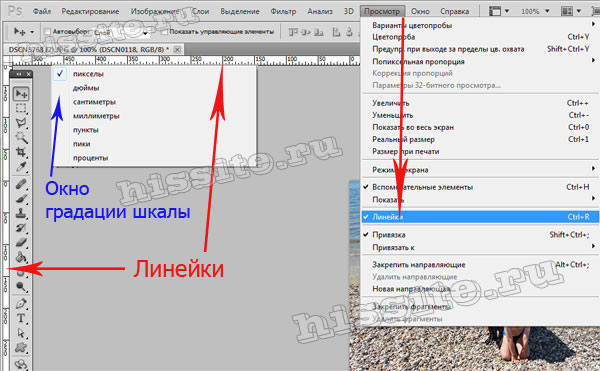Enable Показать управляющие элементы checkbox
This screenshot has width=600, height=371.
tap(164, 32)
